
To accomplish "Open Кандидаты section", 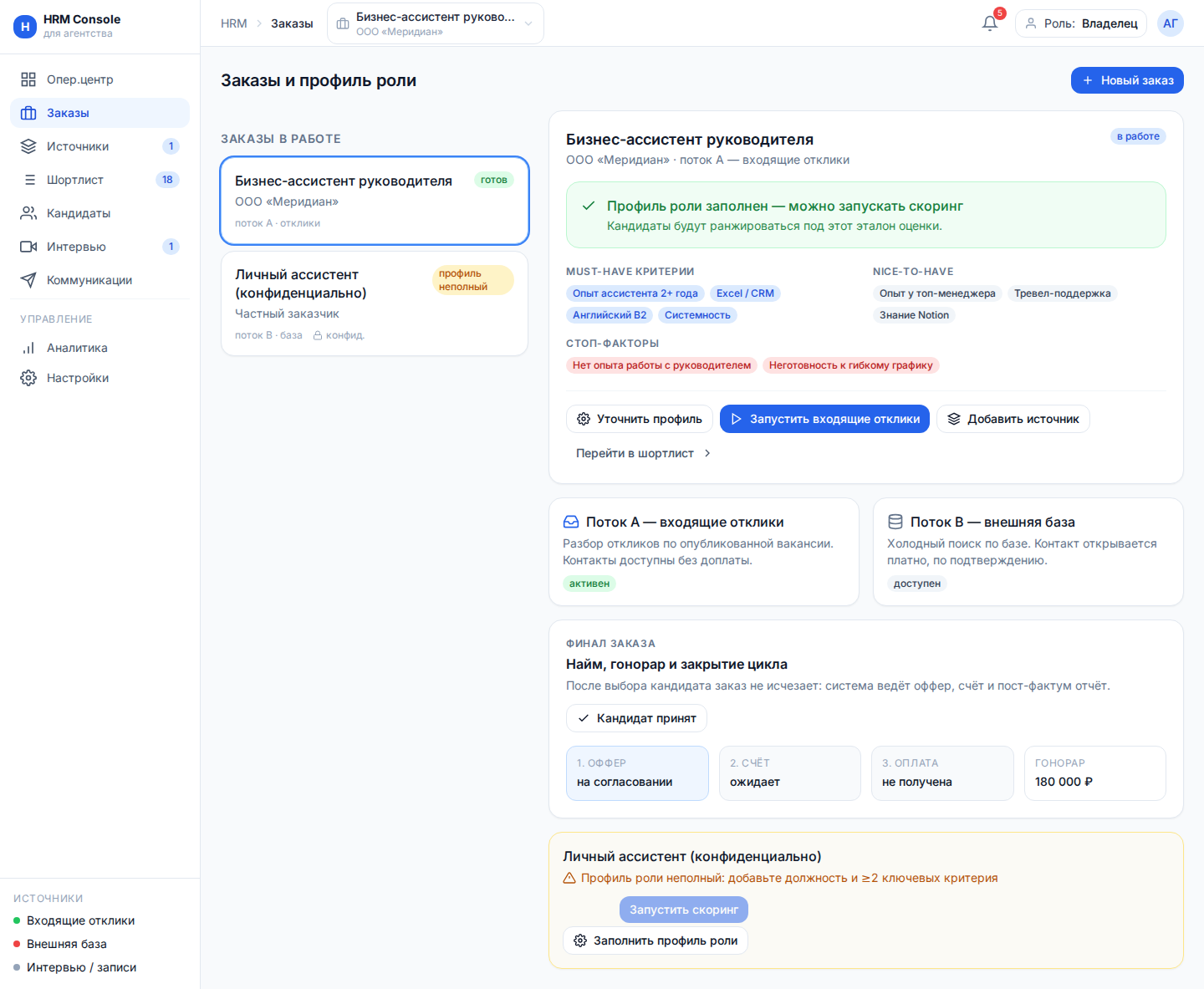I will pos(100,213).
